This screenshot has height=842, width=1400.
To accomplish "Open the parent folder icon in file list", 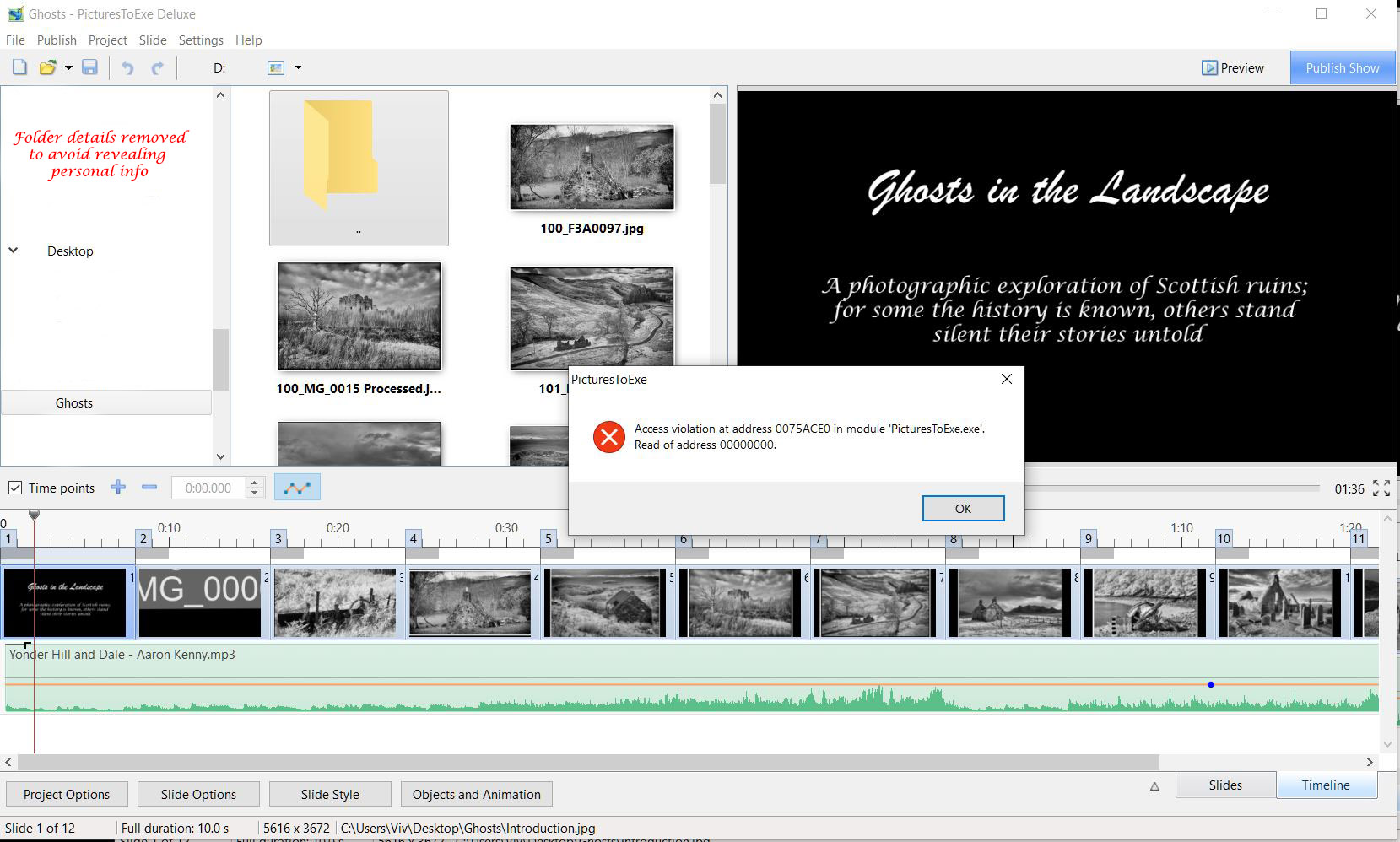I will pyautogui.click(x=359, y=168).
